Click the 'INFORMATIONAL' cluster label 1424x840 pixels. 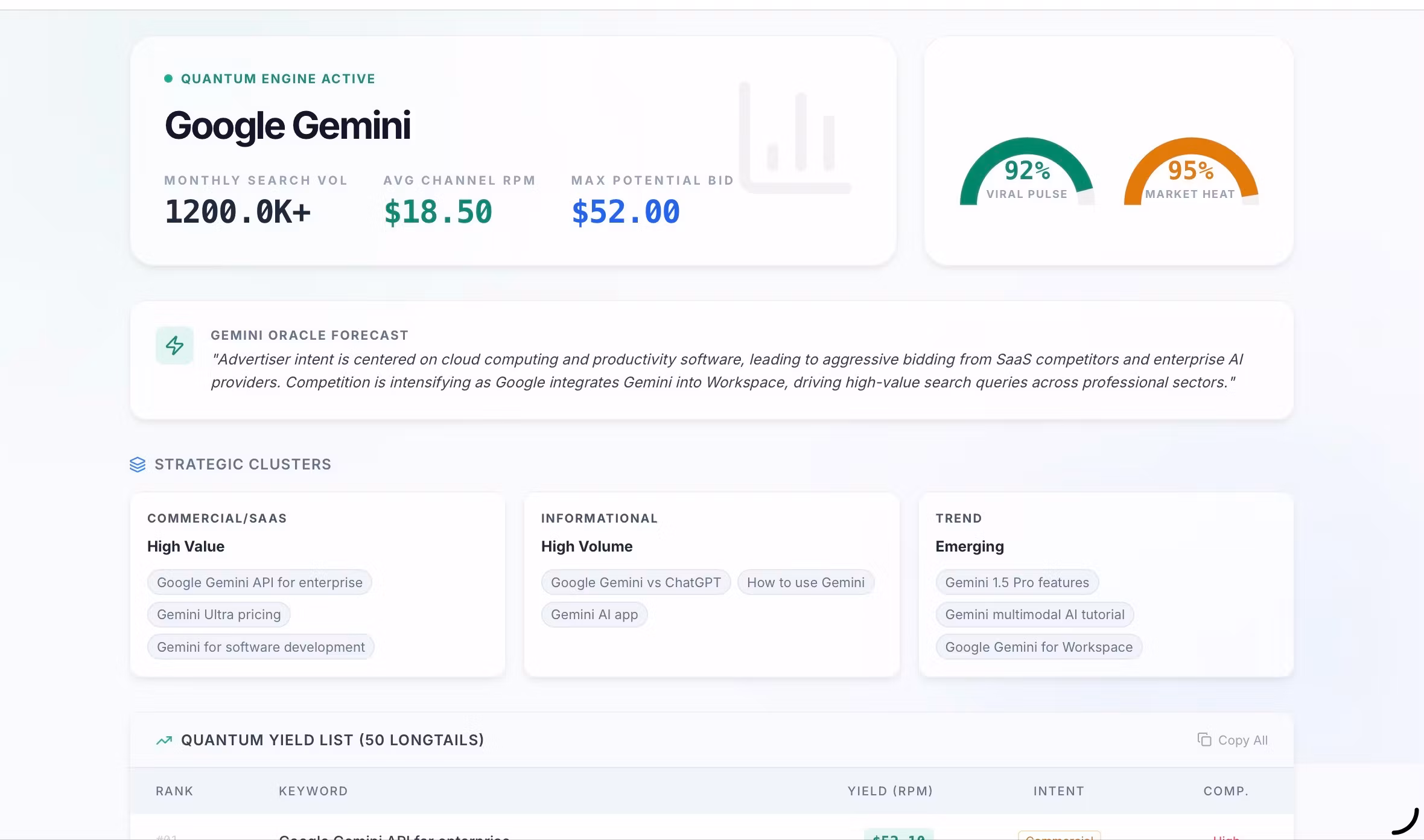(x=599, y=518)
